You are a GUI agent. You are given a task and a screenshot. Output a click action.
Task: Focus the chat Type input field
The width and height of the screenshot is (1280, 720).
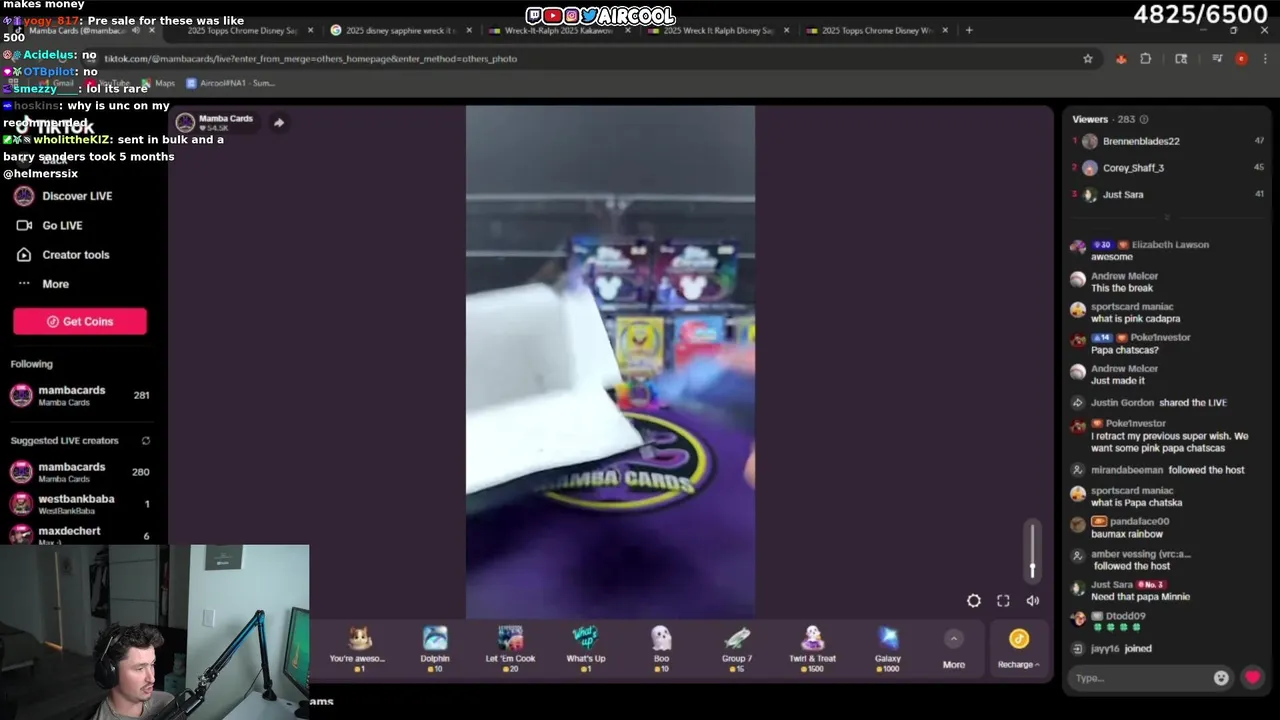coord(1140,678)
